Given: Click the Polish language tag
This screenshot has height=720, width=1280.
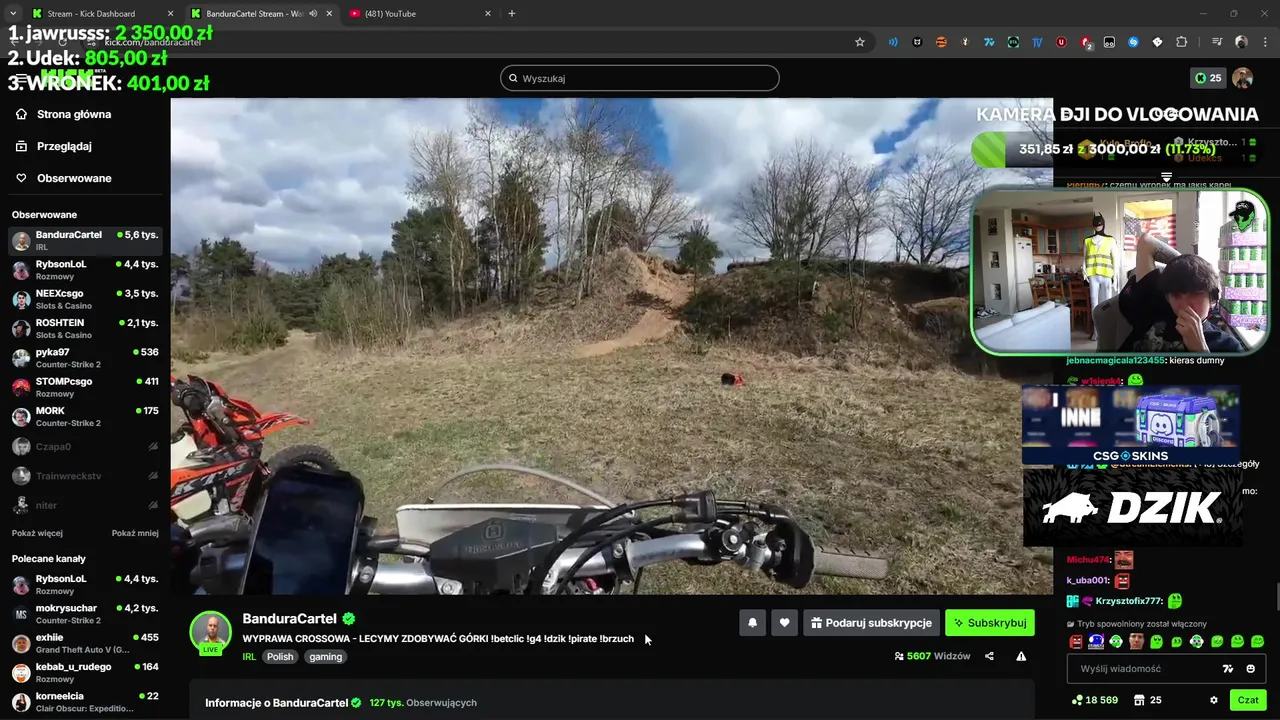Looking at the screenshot, I should tap(280, 657).
